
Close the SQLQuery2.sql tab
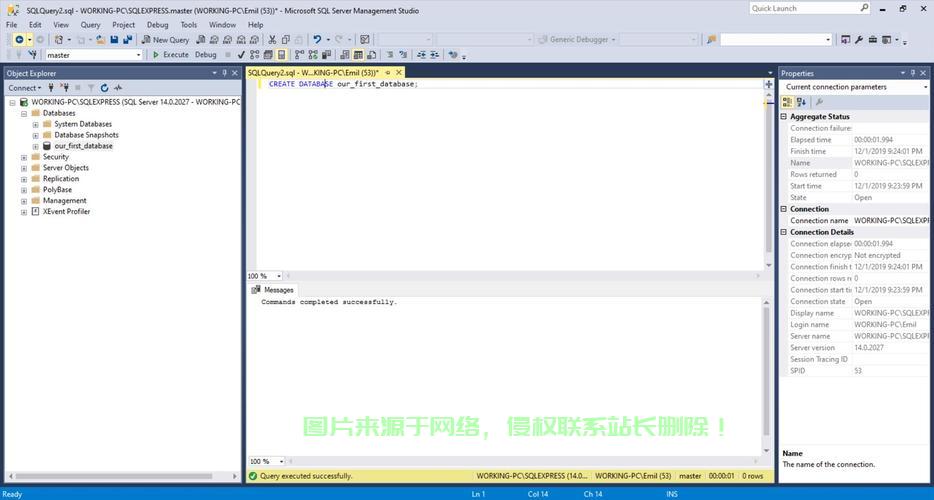pyautogui.click(x=399, y=73)
